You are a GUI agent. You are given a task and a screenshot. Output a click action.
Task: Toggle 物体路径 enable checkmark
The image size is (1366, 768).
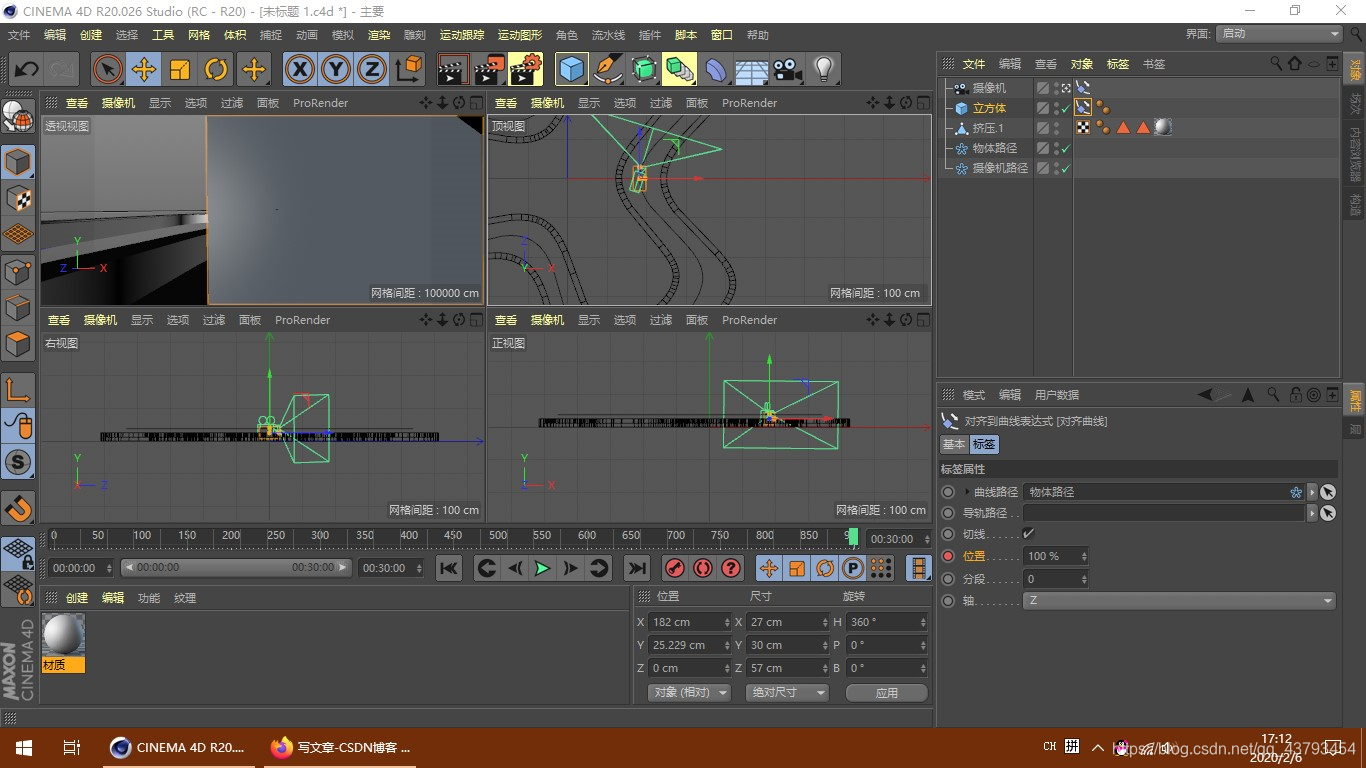click(1066, 148)
